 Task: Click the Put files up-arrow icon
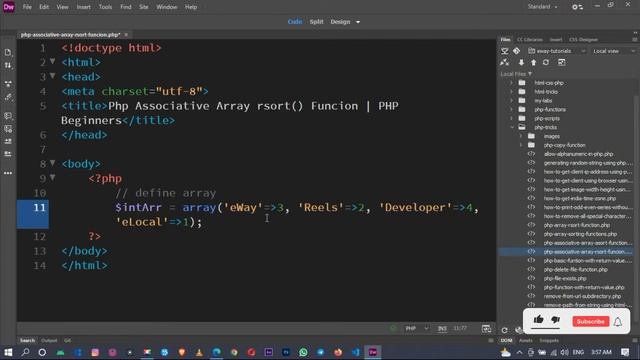(533, 62)
